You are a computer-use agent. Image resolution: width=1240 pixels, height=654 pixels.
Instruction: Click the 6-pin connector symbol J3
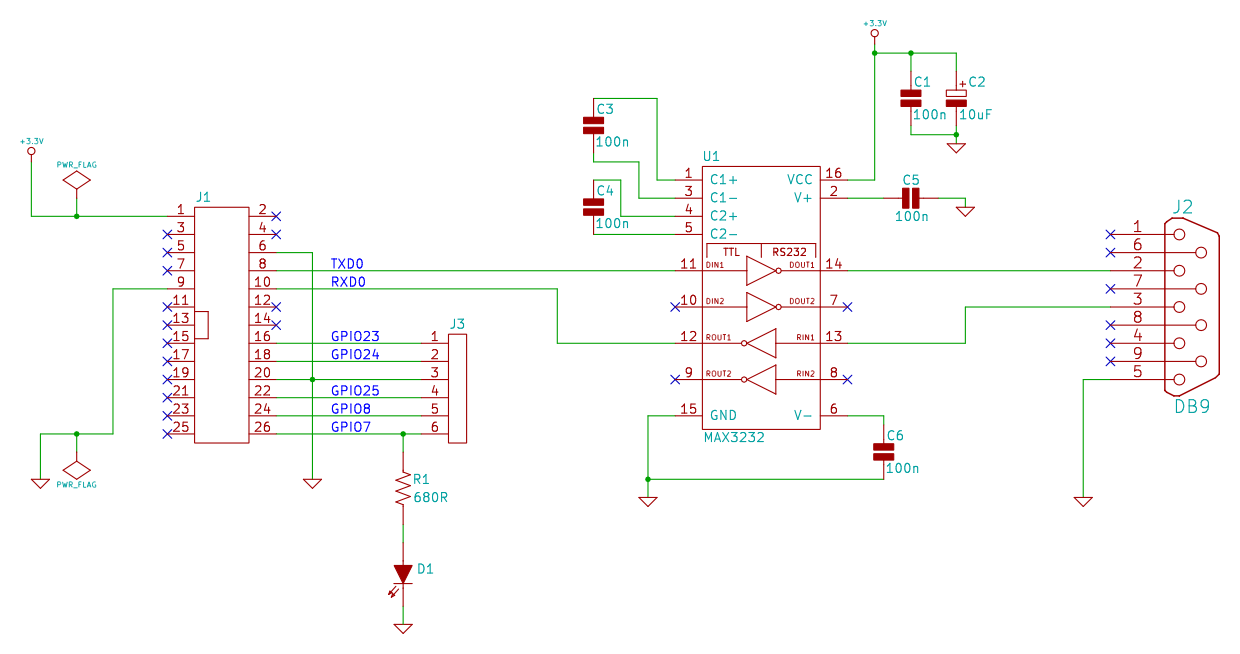pos(460,388)
